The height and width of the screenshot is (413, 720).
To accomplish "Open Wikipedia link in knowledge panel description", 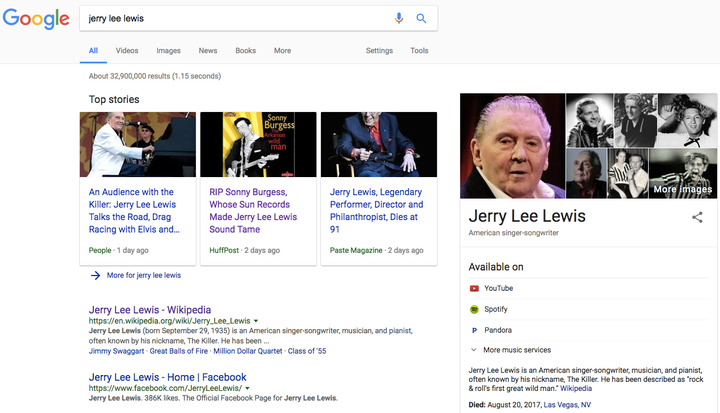I will (x=576, y=389).
